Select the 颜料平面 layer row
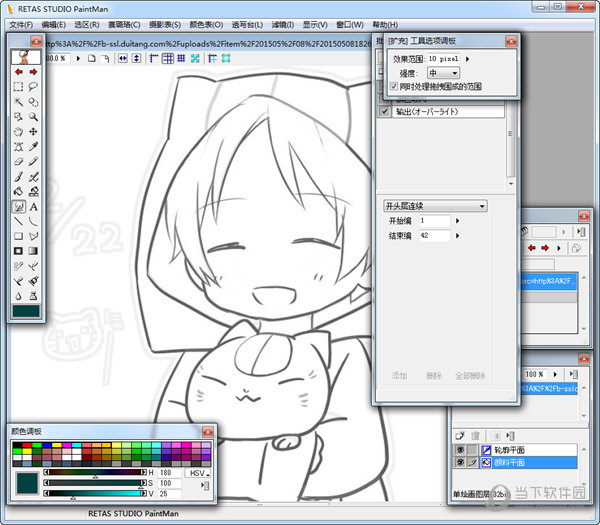This screenshot has height=525, width=600. (529, 462)
